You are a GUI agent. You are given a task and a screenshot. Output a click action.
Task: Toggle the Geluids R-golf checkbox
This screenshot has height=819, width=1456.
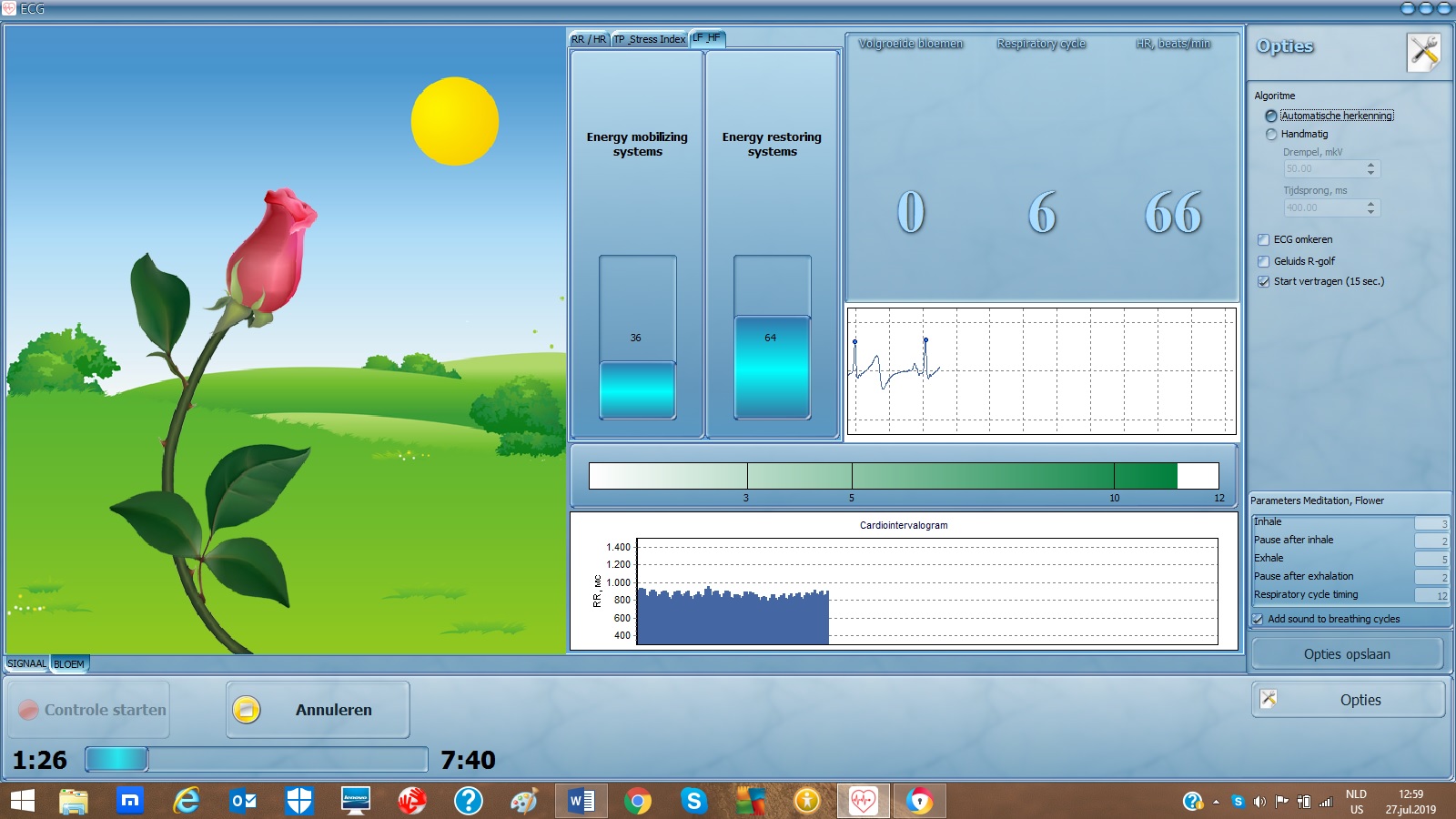tap(1263, 261)
